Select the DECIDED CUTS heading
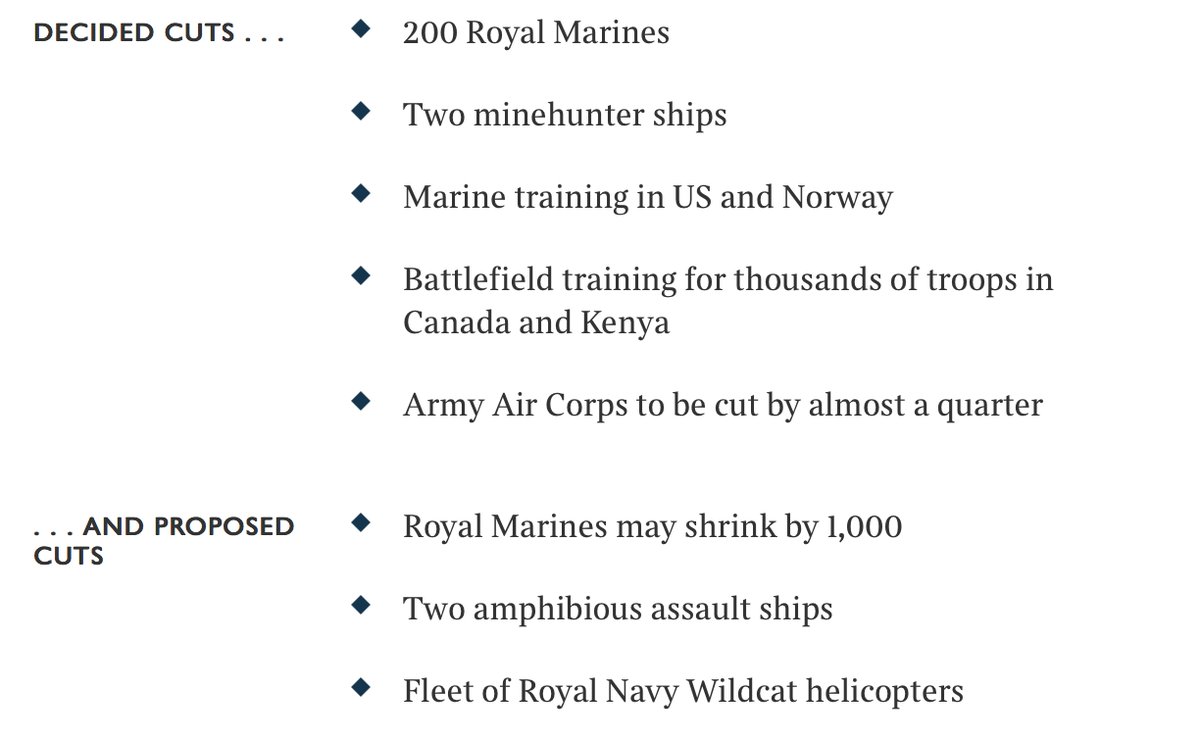Screen dimensions: 1200x739 tap(159, 33)
